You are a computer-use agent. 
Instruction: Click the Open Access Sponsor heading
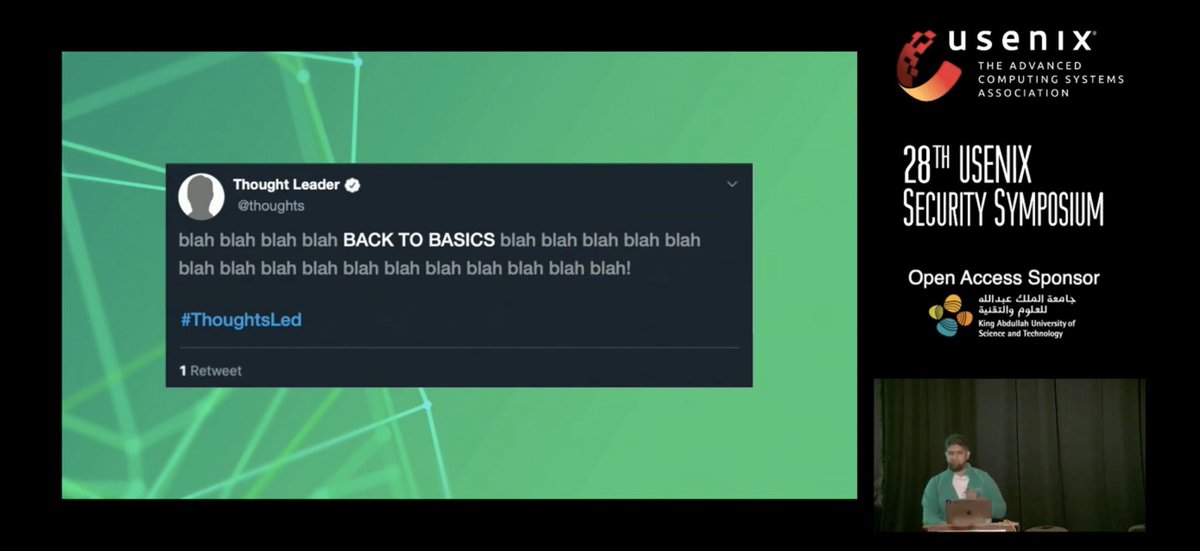click(x=1003, y=278)
